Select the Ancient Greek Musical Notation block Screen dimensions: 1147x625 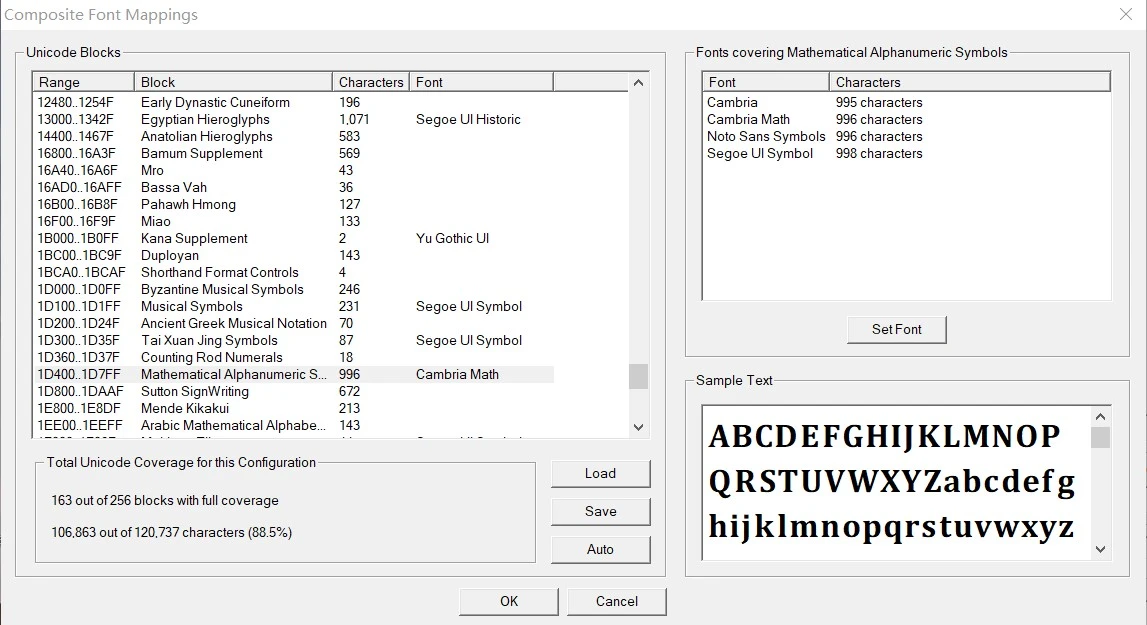point(294,323)
